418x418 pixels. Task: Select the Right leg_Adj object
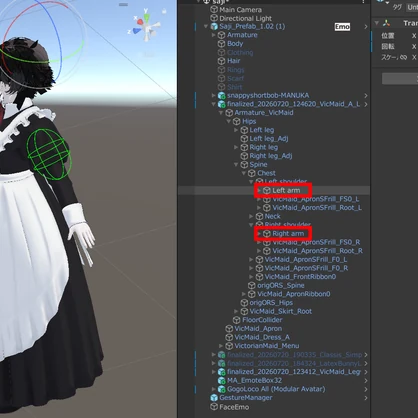click(270, 156)
